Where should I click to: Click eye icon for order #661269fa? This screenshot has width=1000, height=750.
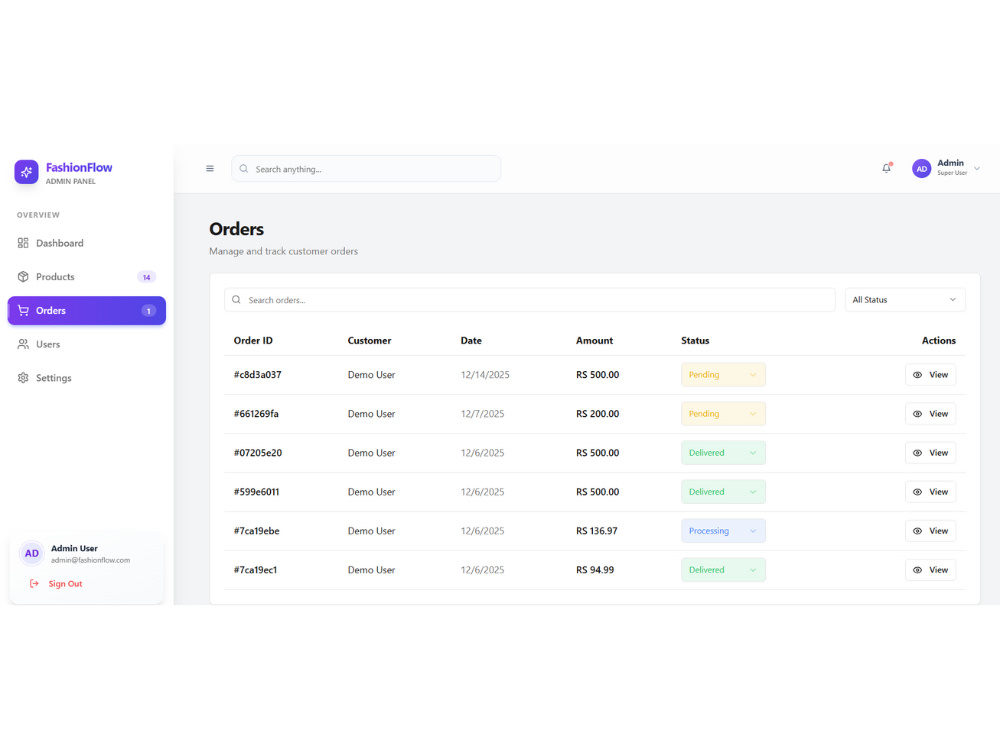click(917, 414)
